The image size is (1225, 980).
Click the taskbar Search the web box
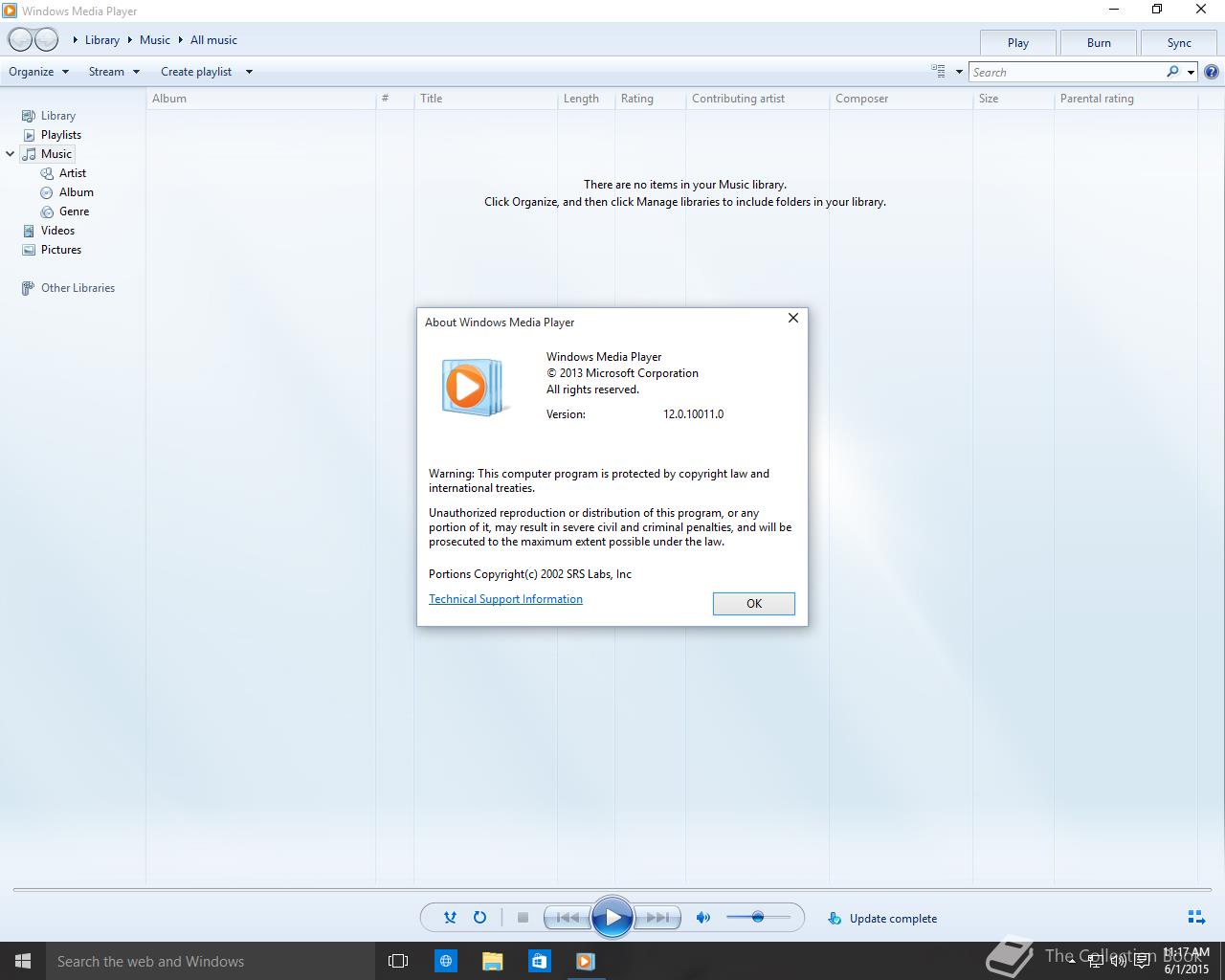click(211, 961)
